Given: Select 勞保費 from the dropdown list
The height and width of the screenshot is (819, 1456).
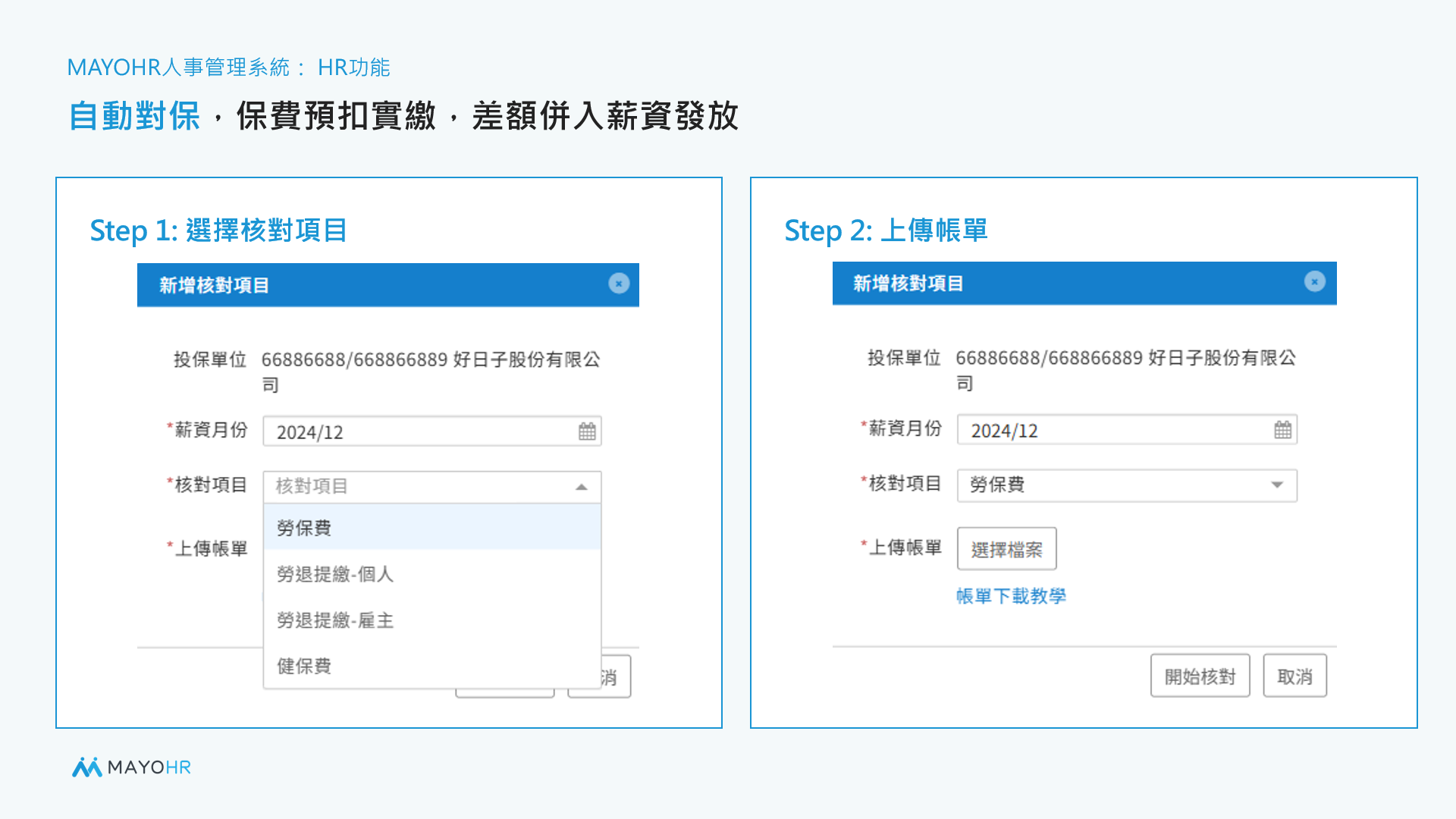Looking at the screenshot, I should (432, 528).
